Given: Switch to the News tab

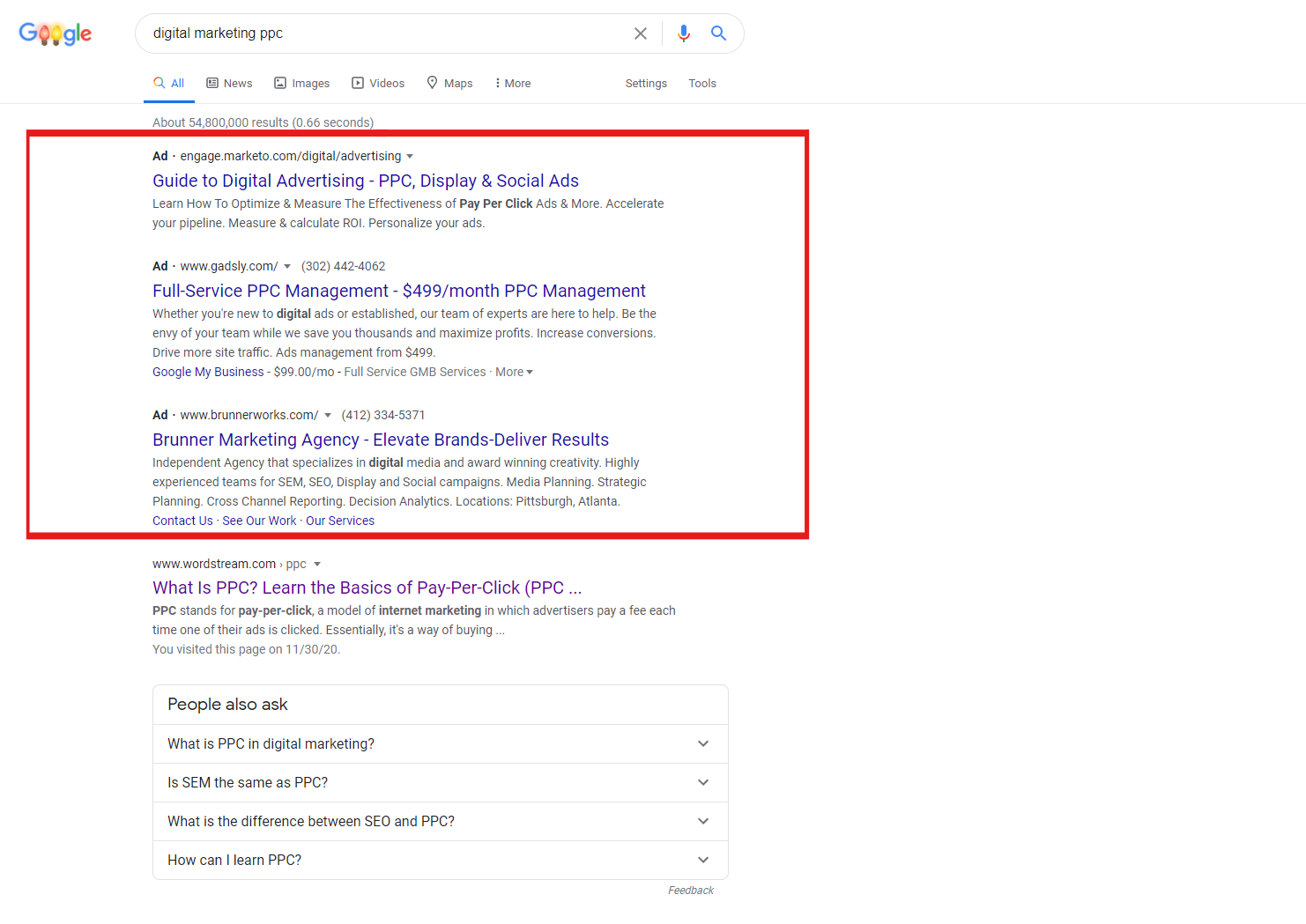Looking at the screenshot, I should [229, 83].
